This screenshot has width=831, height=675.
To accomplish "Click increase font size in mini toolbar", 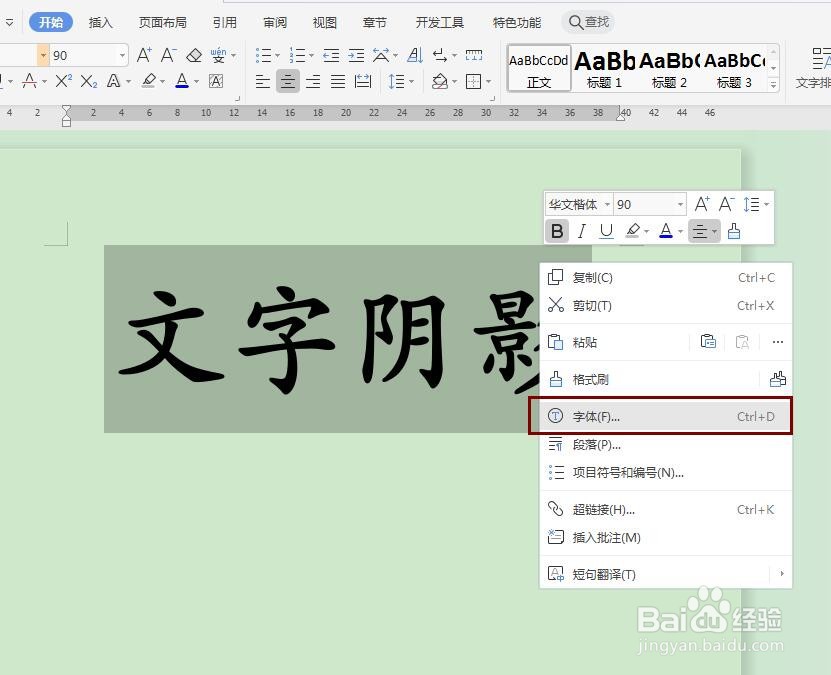I will (x=702, y=204).
